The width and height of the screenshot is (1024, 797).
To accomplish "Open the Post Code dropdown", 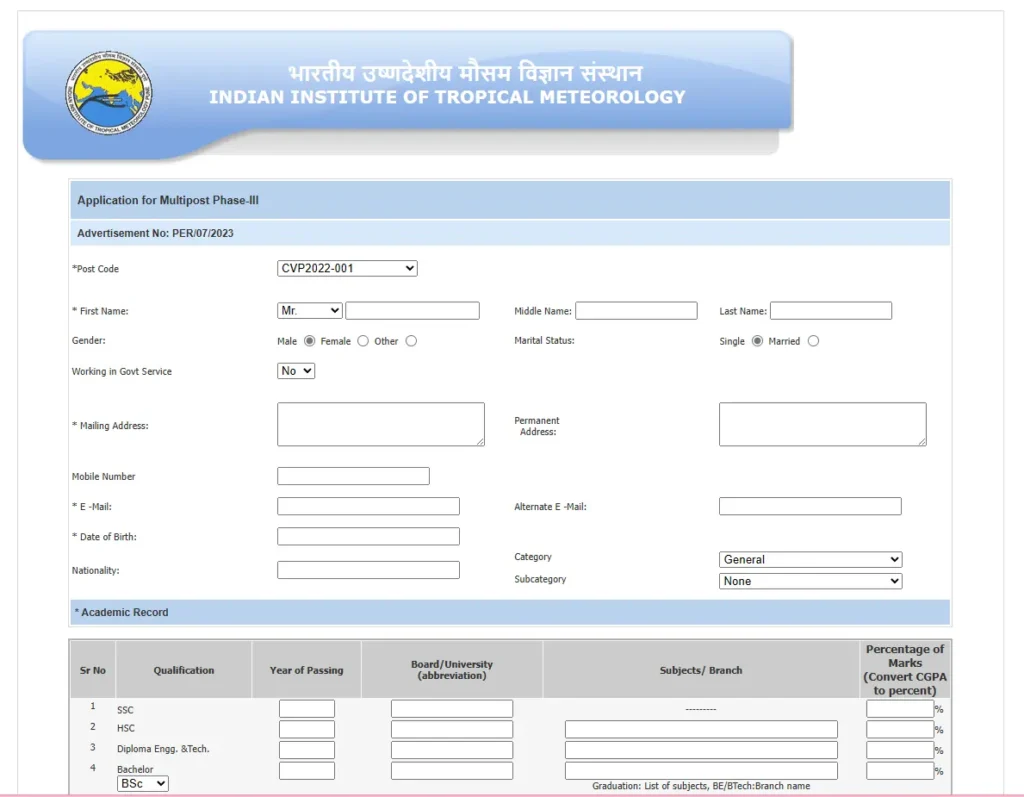I will click(x=347, y=268).
